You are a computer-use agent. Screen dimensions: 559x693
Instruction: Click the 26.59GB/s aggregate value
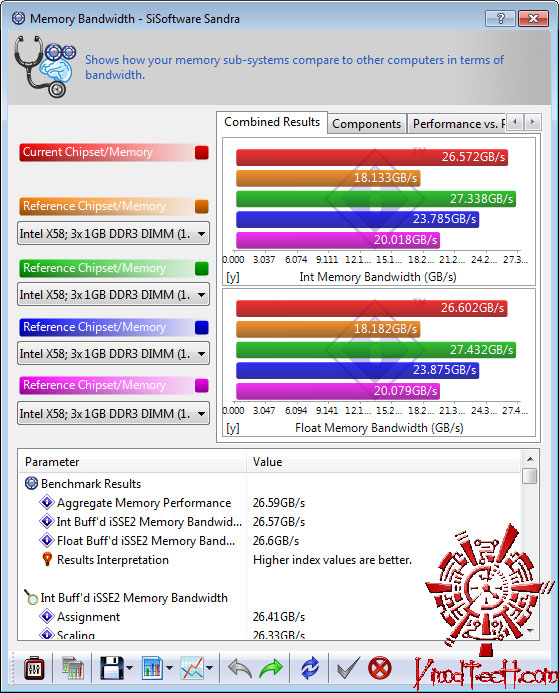279,503
